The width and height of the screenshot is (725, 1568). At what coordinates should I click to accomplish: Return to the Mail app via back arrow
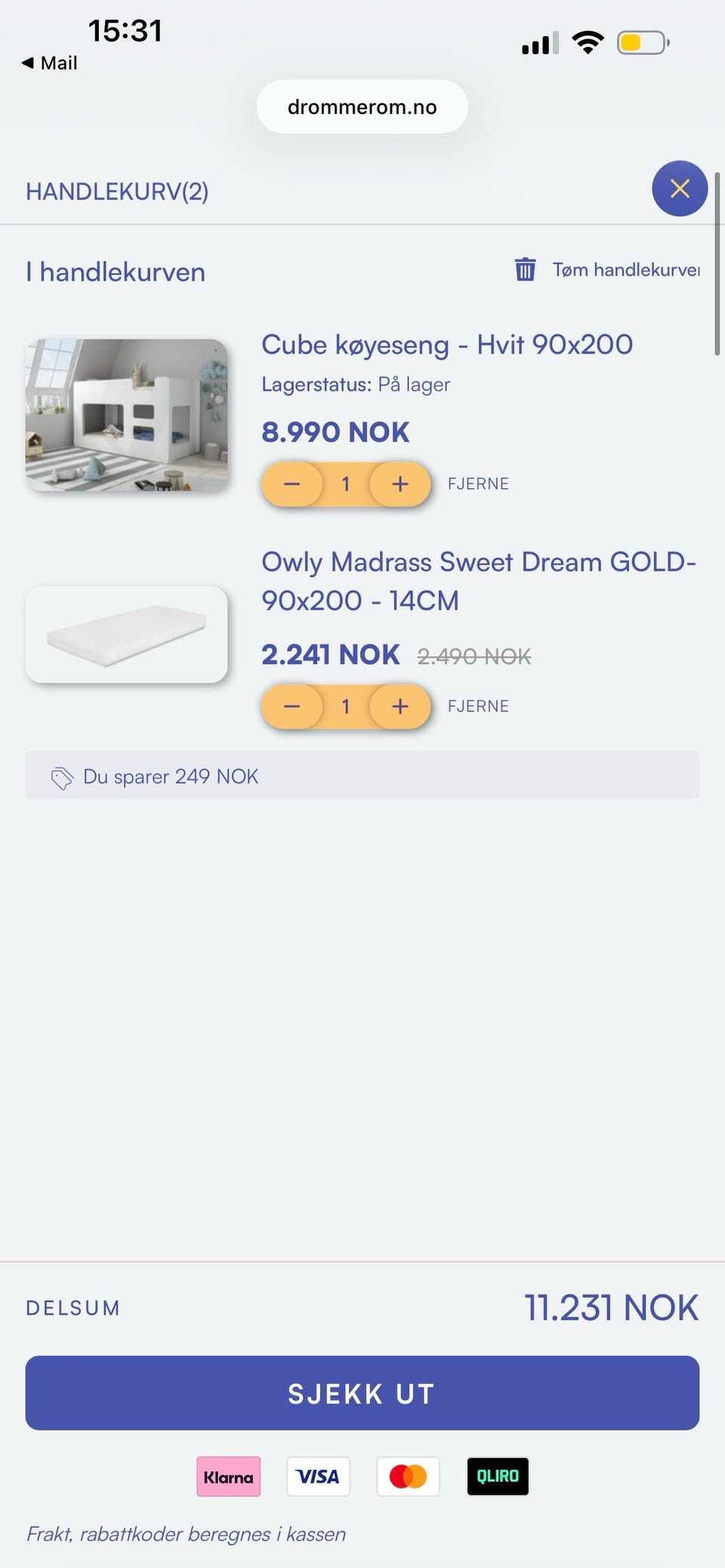(x=49, y=63)
